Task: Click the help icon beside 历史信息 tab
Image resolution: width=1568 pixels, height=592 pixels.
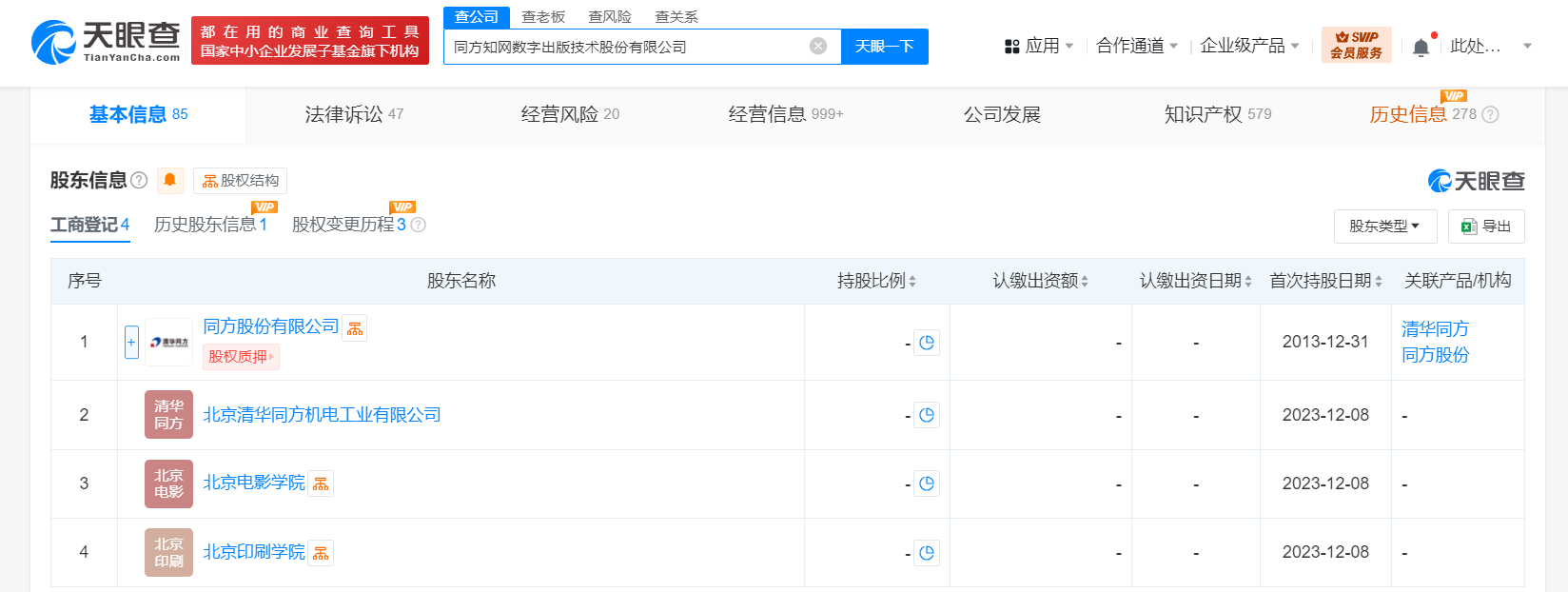Action: (x=1491, y=114)
